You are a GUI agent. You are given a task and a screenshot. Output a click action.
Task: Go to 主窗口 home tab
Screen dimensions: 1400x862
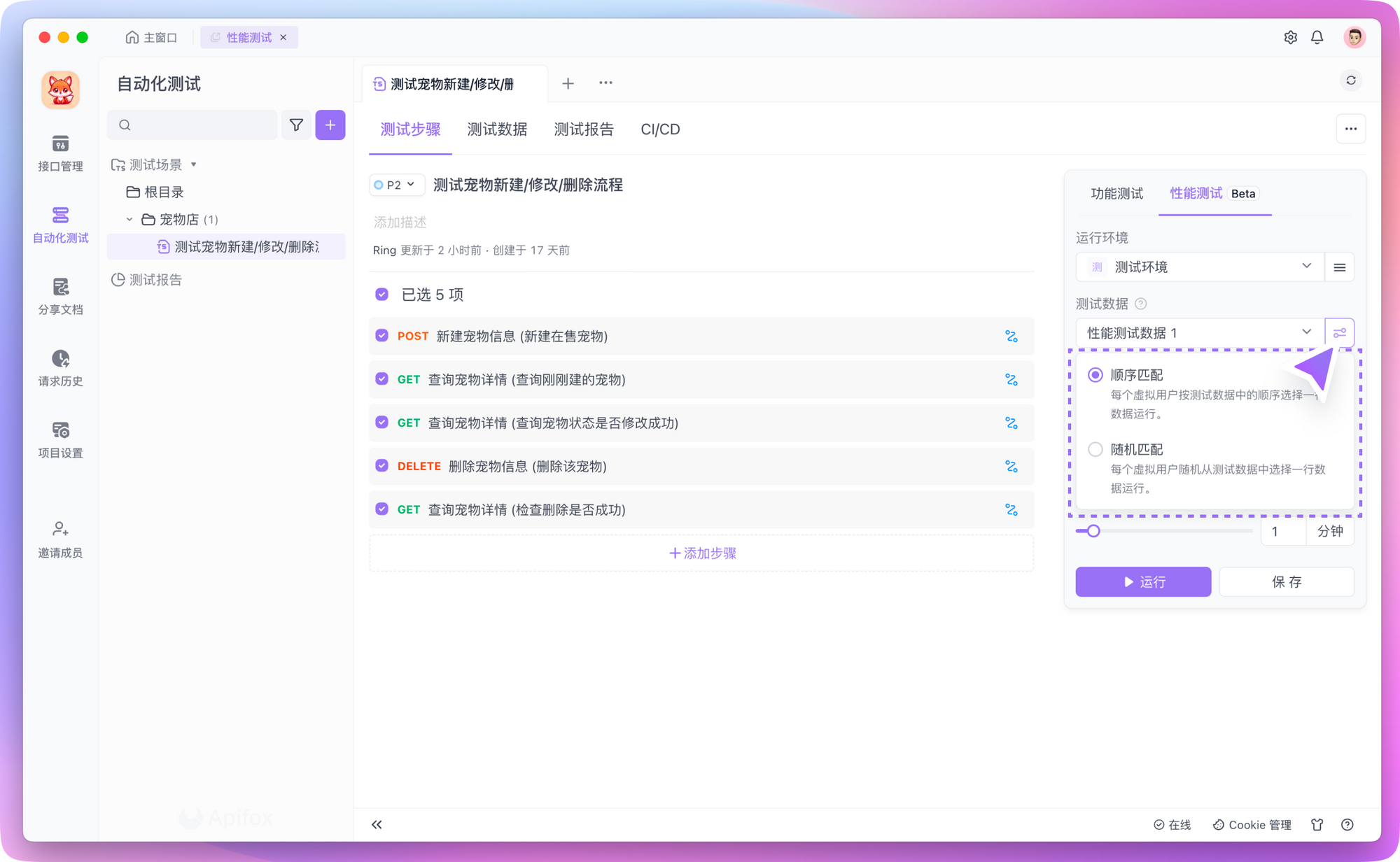point(151,37)
